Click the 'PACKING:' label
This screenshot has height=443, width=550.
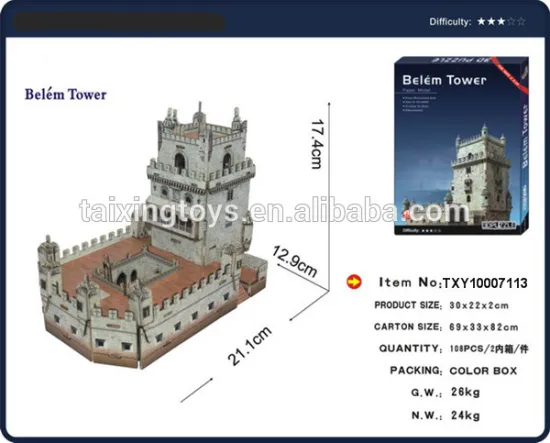coord(416,370)
